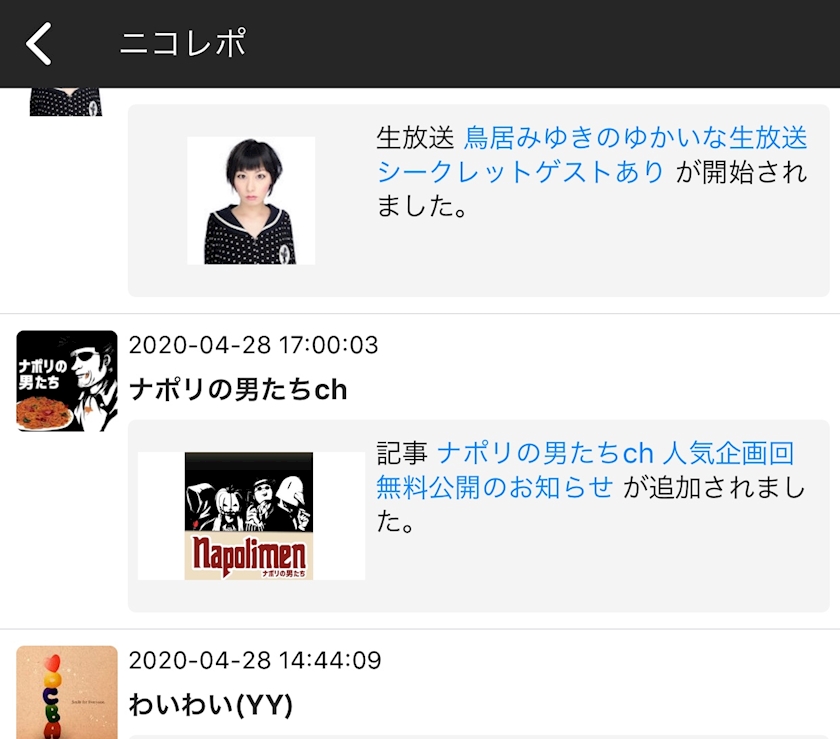Select the わいわい(YY) user name
Viewport: 840px width, 739px height.
pos(211,704)
